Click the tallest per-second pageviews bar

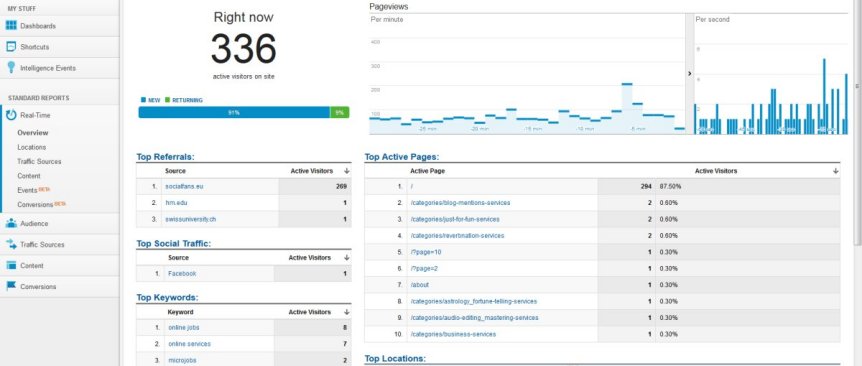(x=824, y=96)
